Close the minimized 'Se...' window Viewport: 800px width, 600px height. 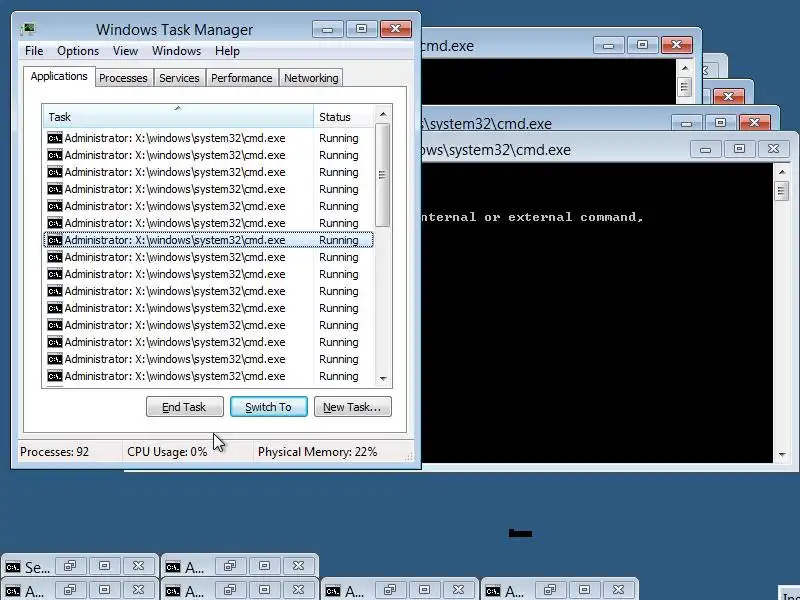[x=138, y=566]
